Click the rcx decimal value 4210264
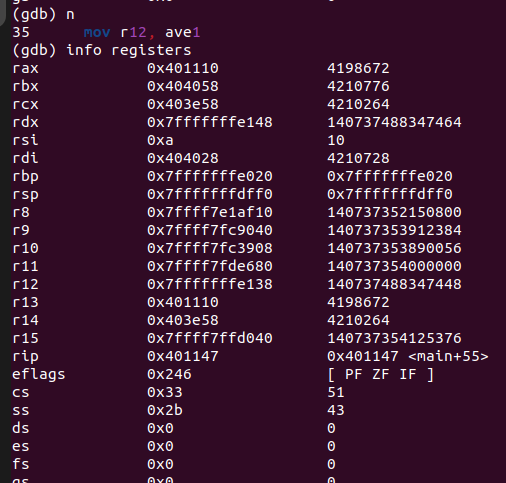 click(x=358, y=104)
